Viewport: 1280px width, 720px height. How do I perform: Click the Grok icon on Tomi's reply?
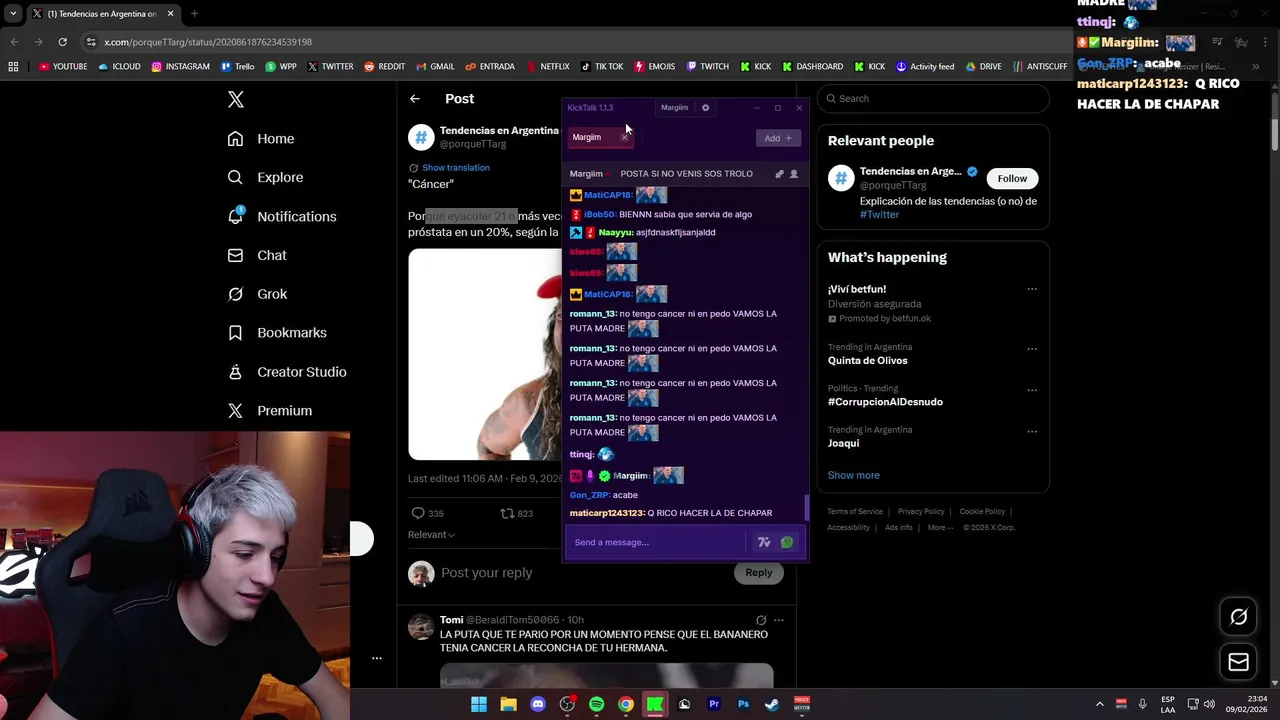tap(761, 620)
